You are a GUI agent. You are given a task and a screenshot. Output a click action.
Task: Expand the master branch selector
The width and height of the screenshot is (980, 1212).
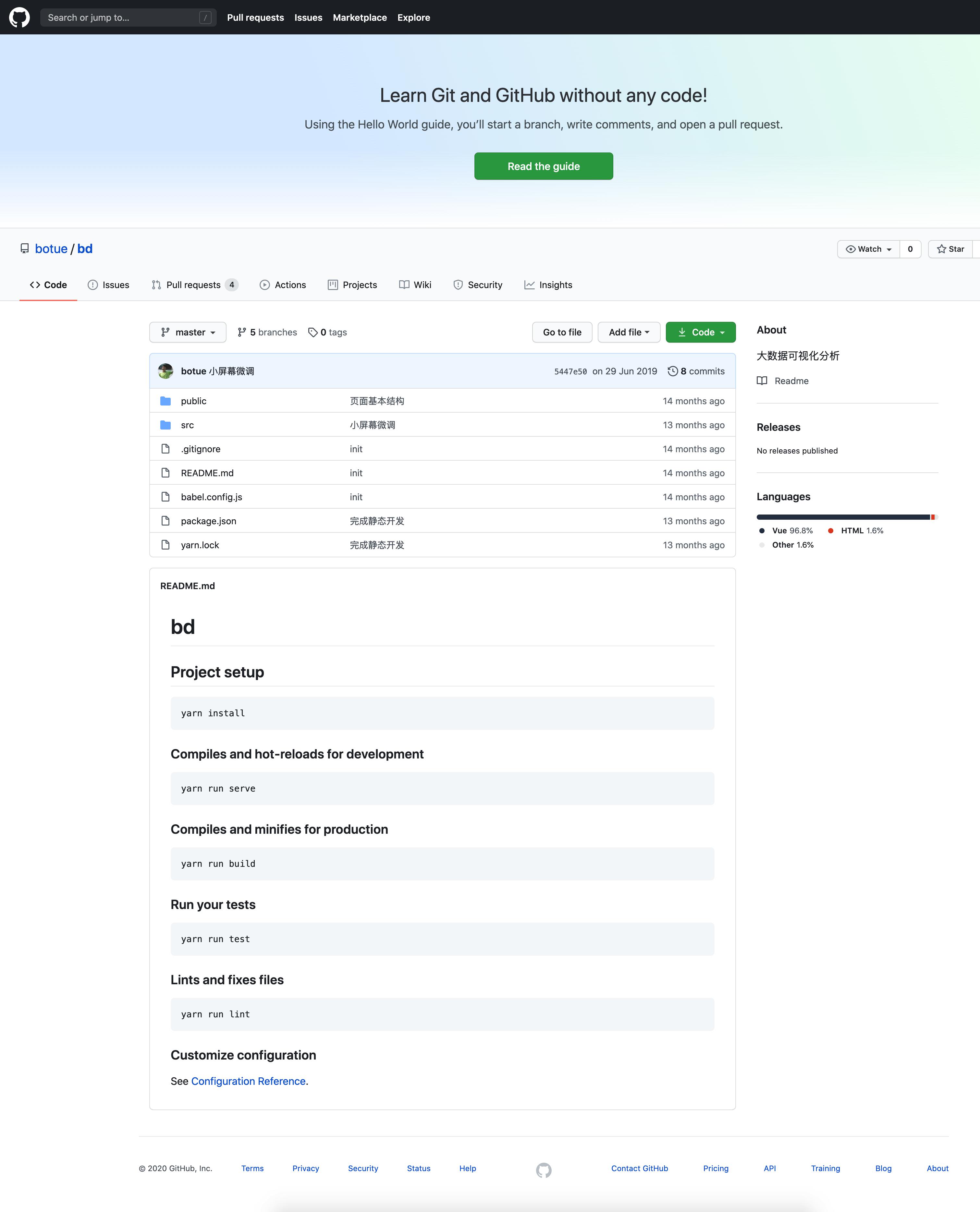coord(188,332)
